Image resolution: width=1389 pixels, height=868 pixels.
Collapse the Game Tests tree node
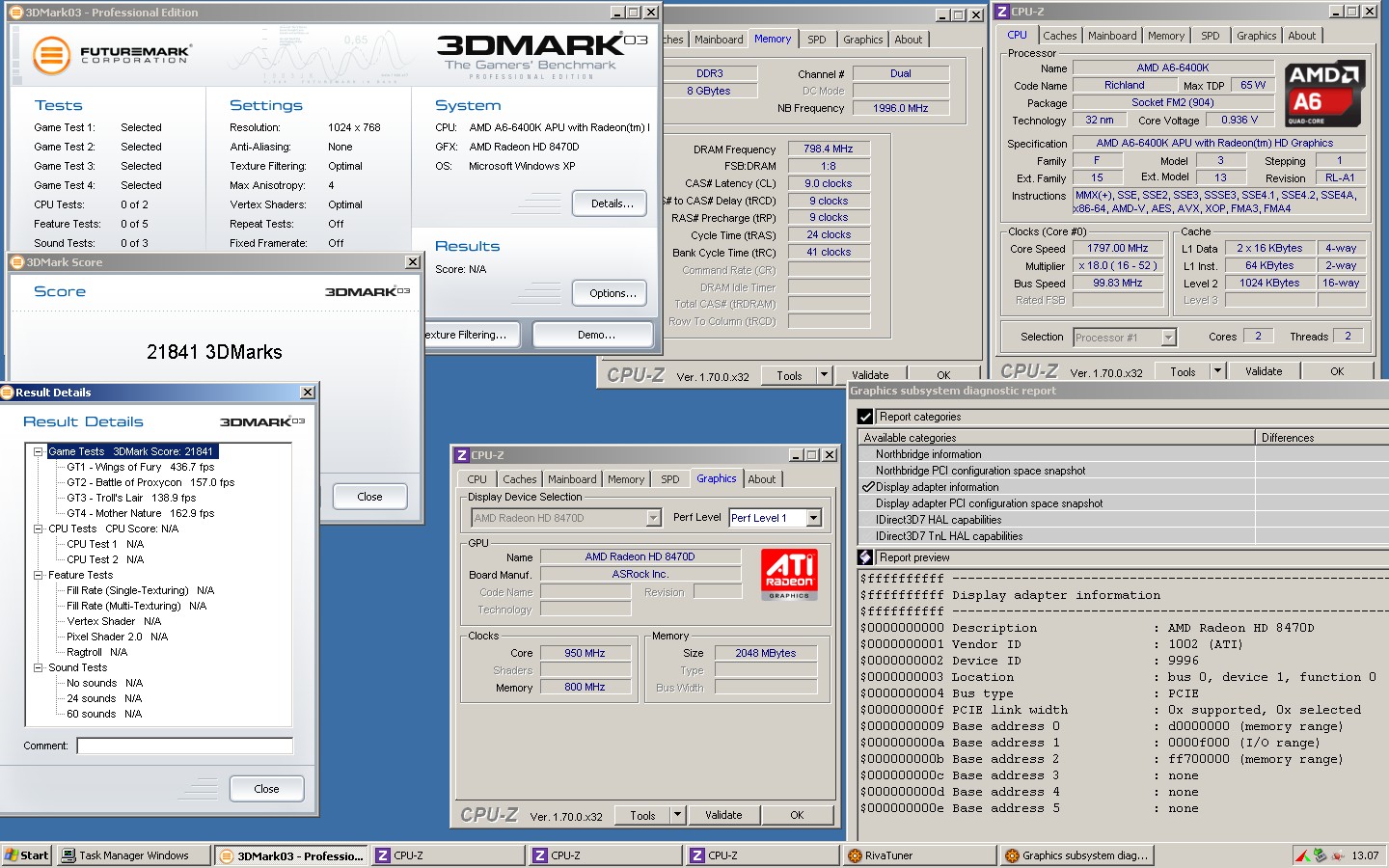[x=39, y=451]
